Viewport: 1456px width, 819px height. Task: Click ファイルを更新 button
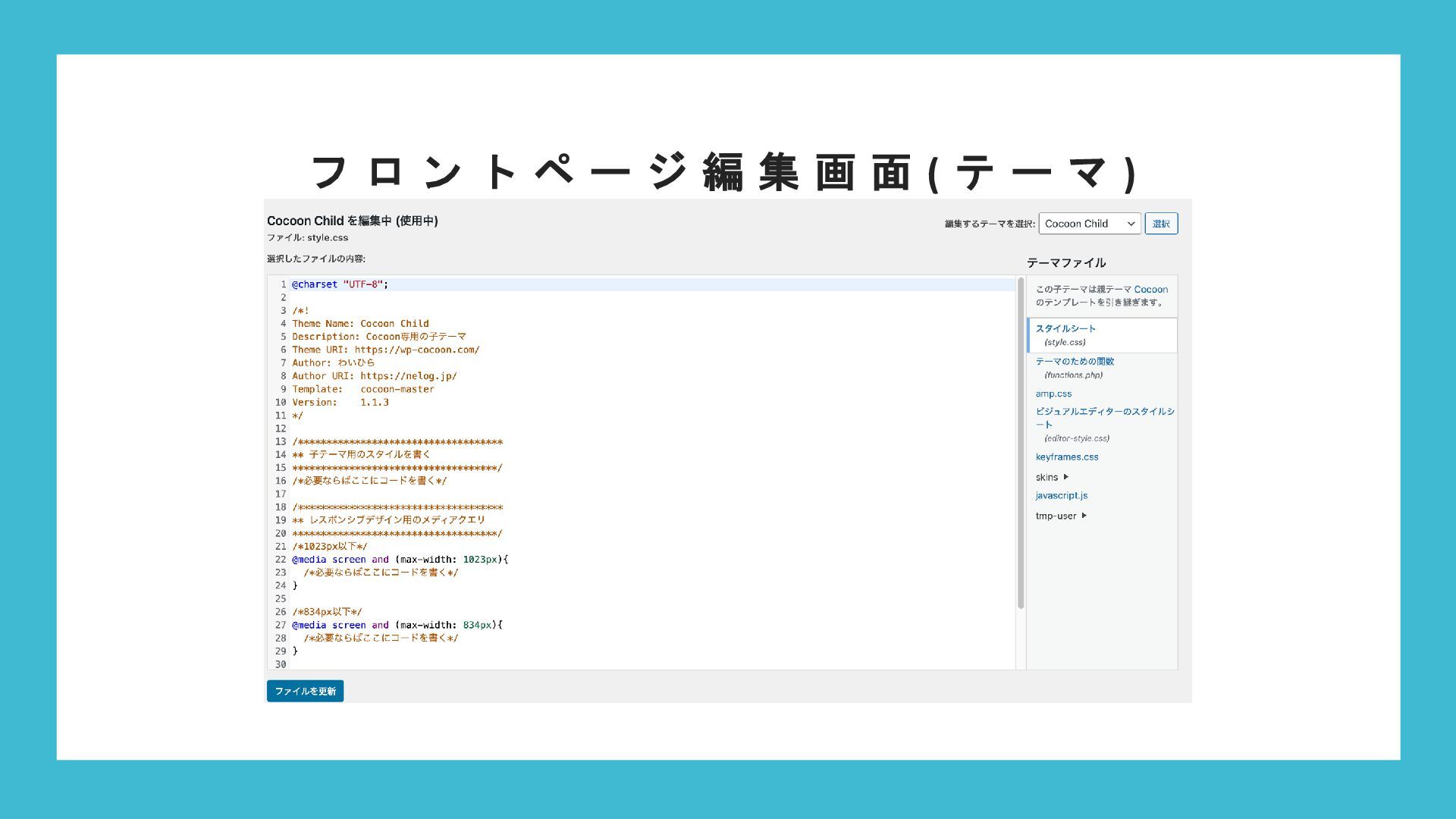(305, 691)
